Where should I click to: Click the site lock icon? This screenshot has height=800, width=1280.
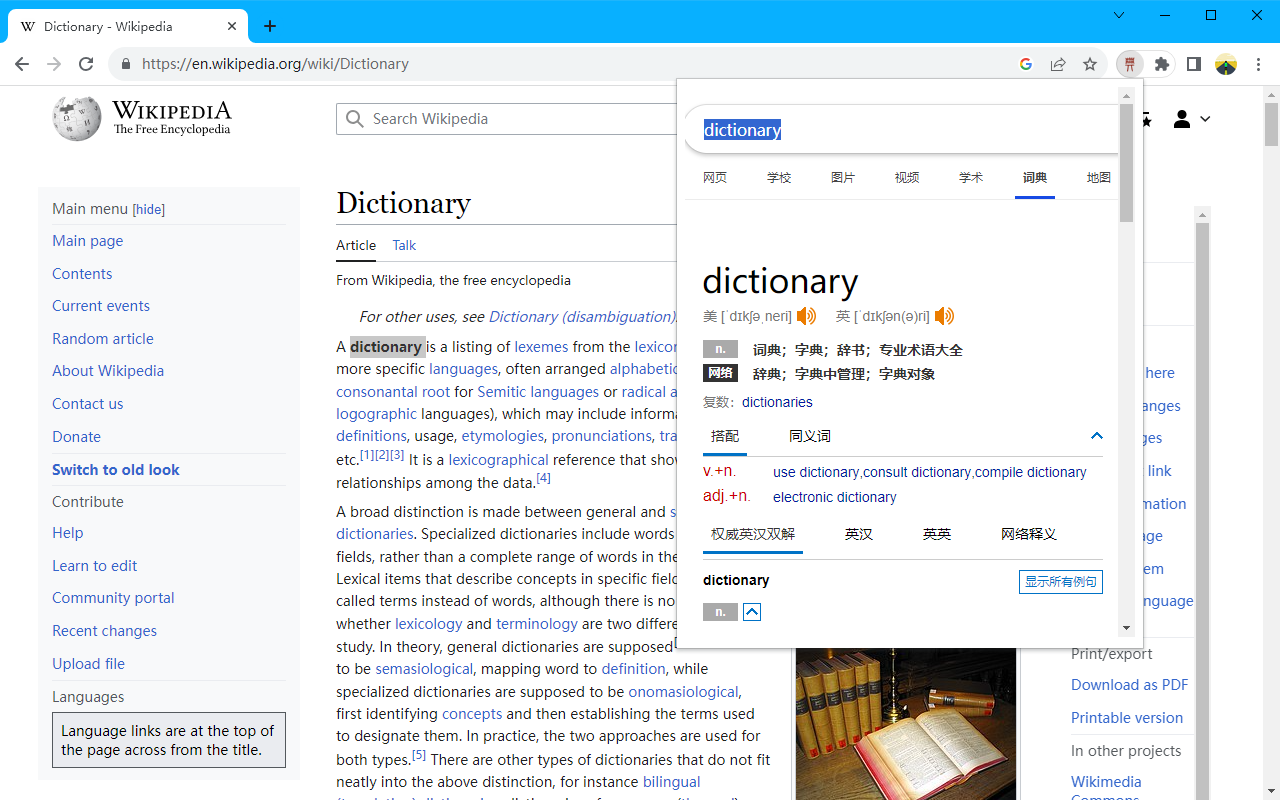[x=125, y=64]
